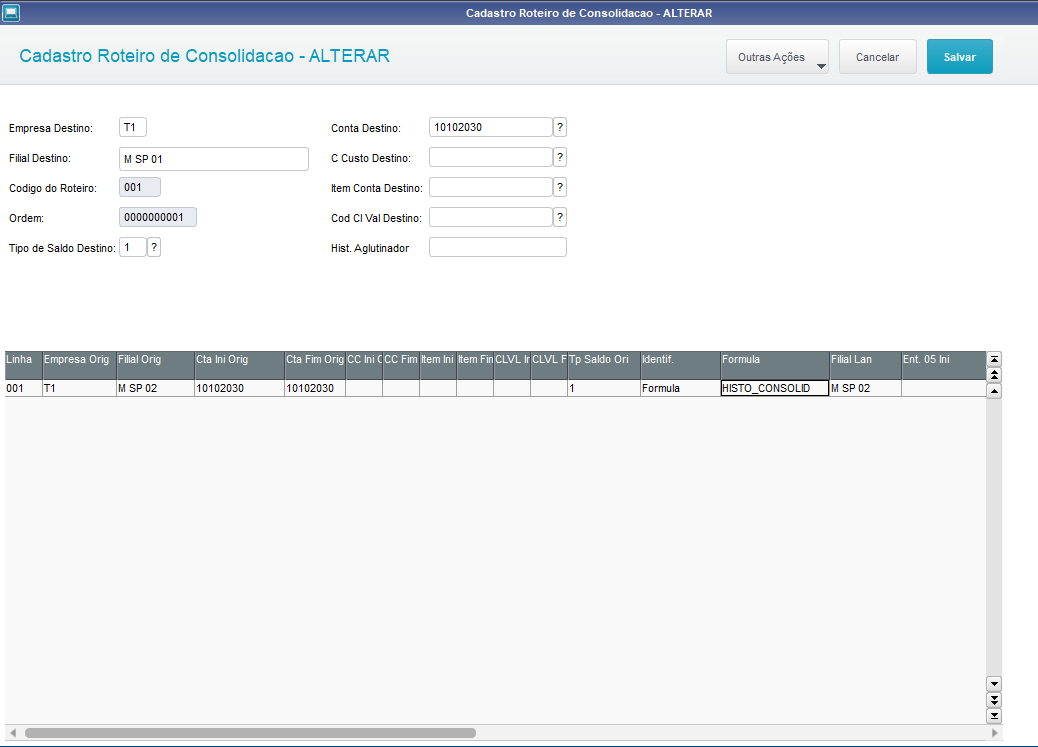Open lookup for Item Conta Destino field
The width and height of the screenshot is (1038, 747).
click(x=560, y=187)
